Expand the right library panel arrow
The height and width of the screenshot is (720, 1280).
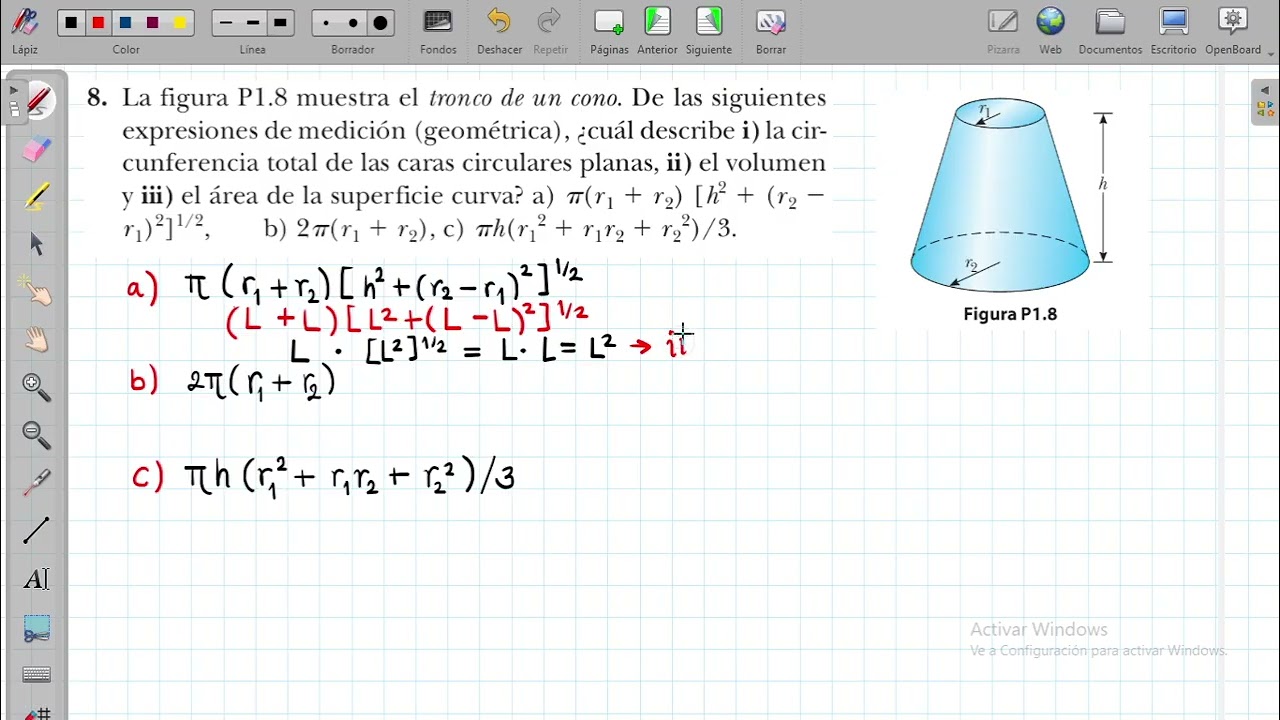pyautogui.click(x=1265, y=90)
